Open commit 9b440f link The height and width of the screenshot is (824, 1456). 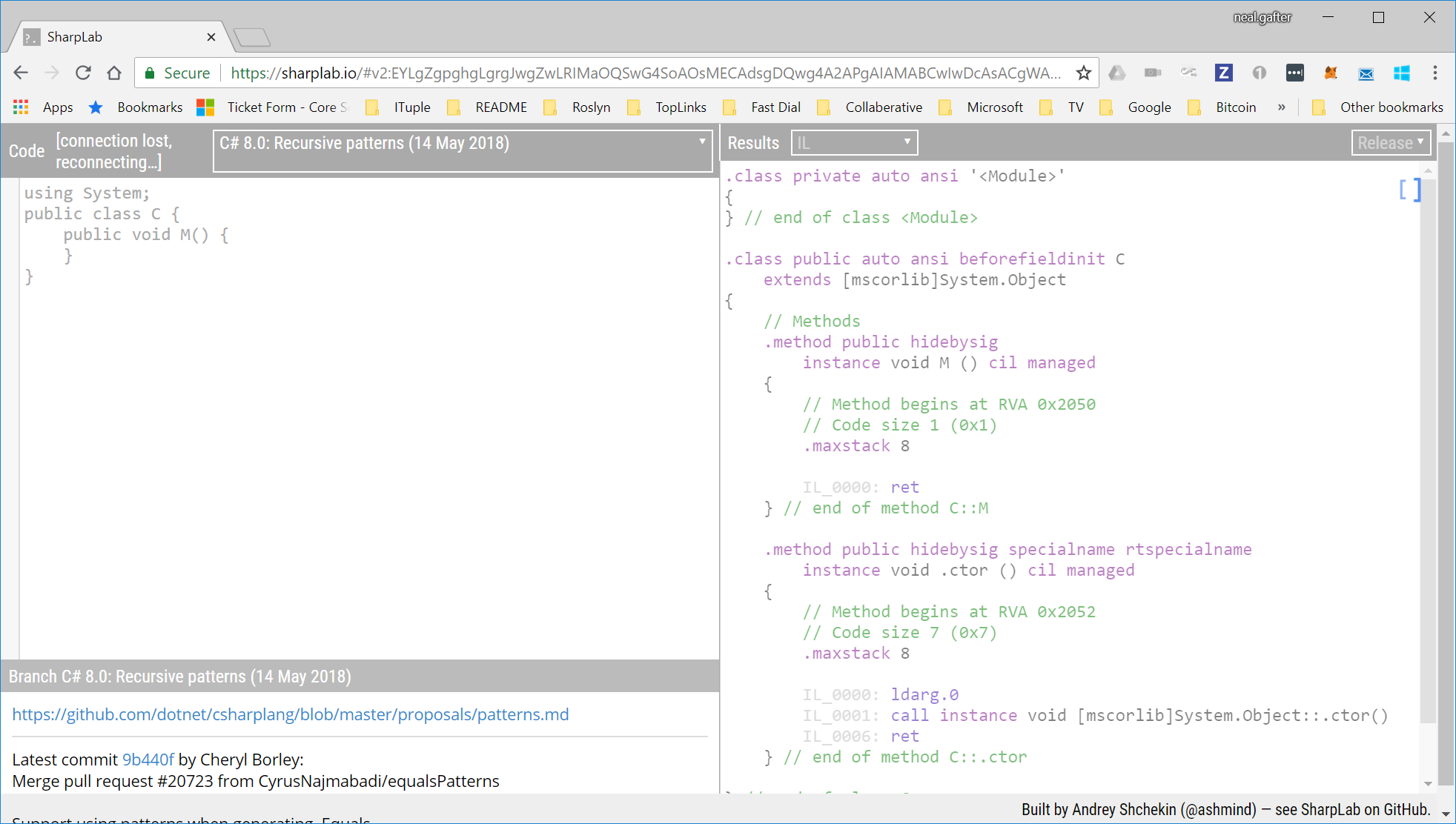150,759
